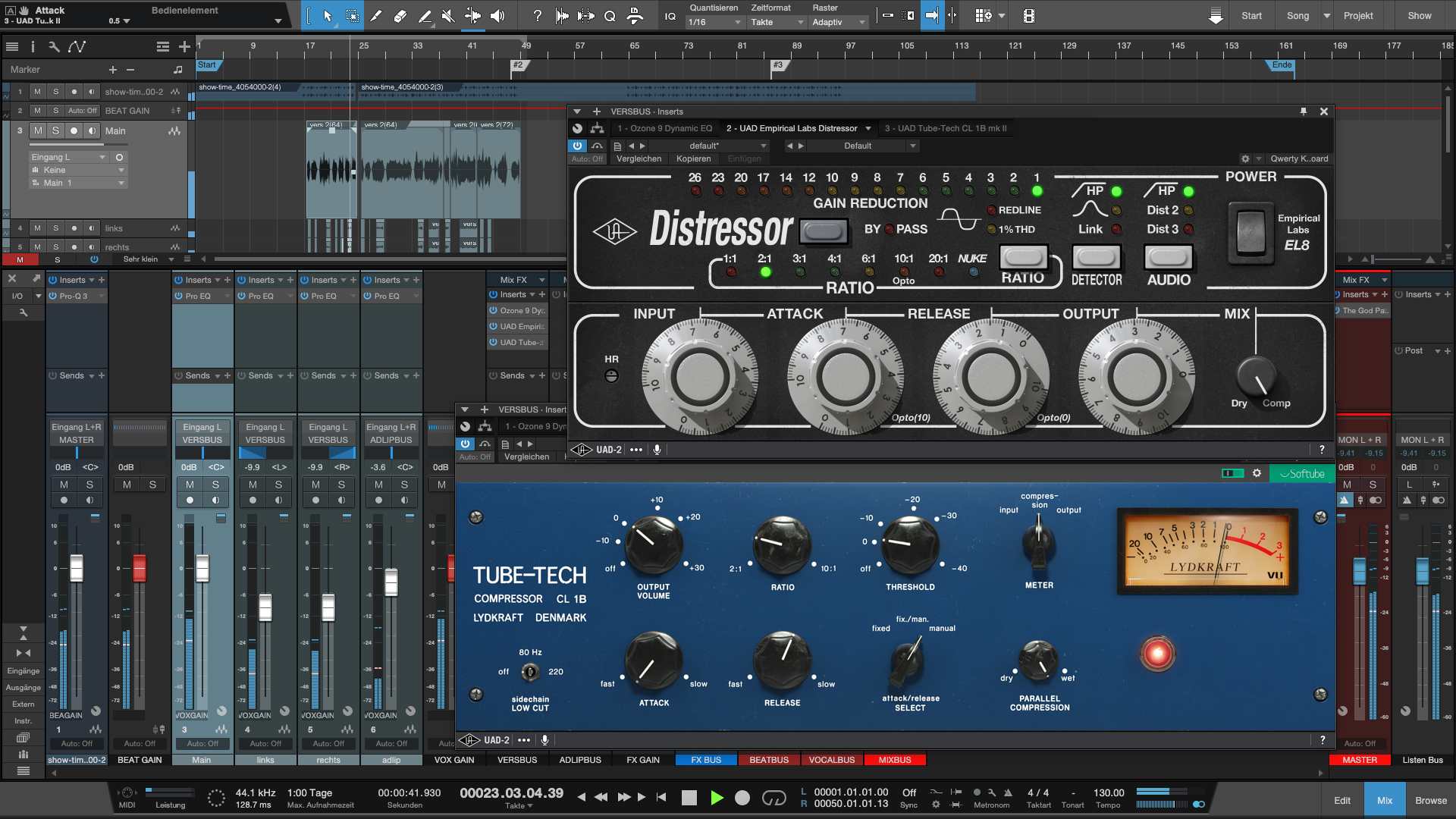This screenshot has width=1456, height=819.
Task: Toggle Distressor plugin power bypass button
Action: 578,146
